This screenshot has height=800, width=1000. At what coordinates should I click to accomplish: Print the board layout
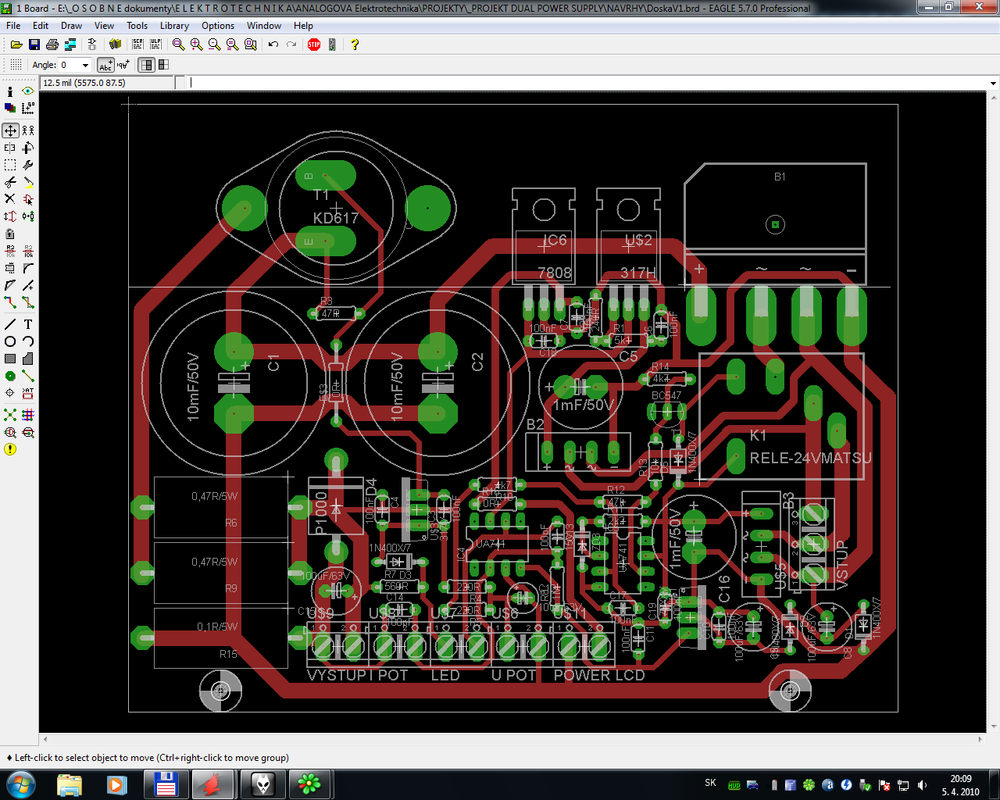coord(52,44)
